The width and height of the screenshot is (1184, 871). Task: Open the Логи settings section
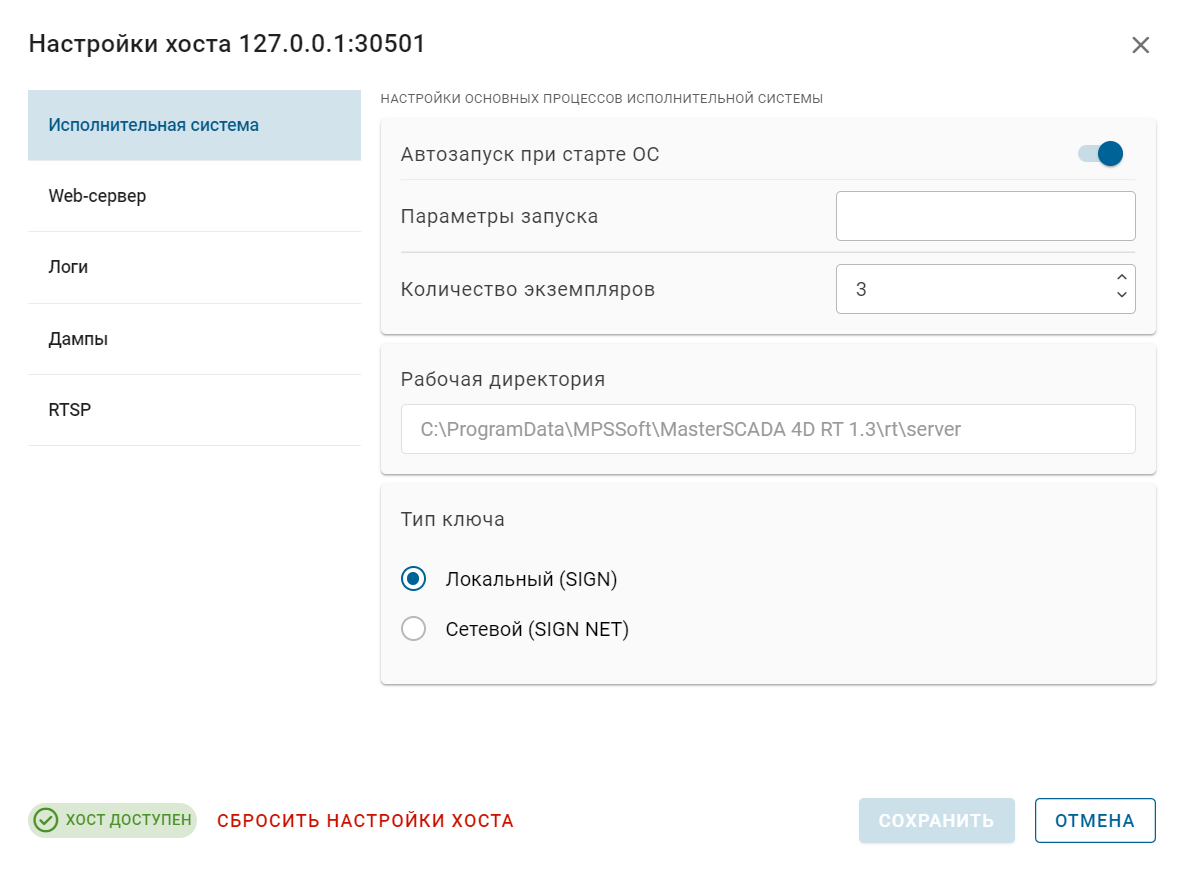tap(67, 267)
